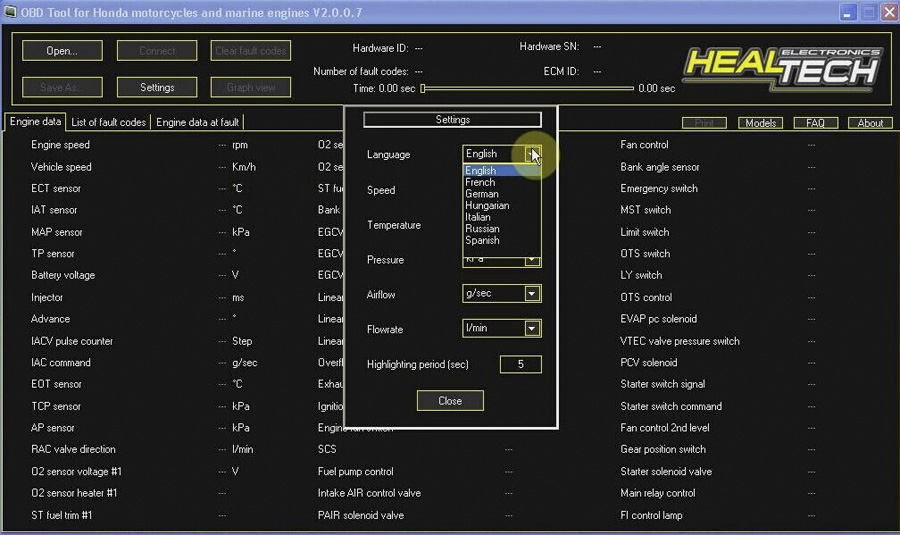Pick Spanish from the language list
Viewport: 900px width, 535px height.
pos(482,241)
